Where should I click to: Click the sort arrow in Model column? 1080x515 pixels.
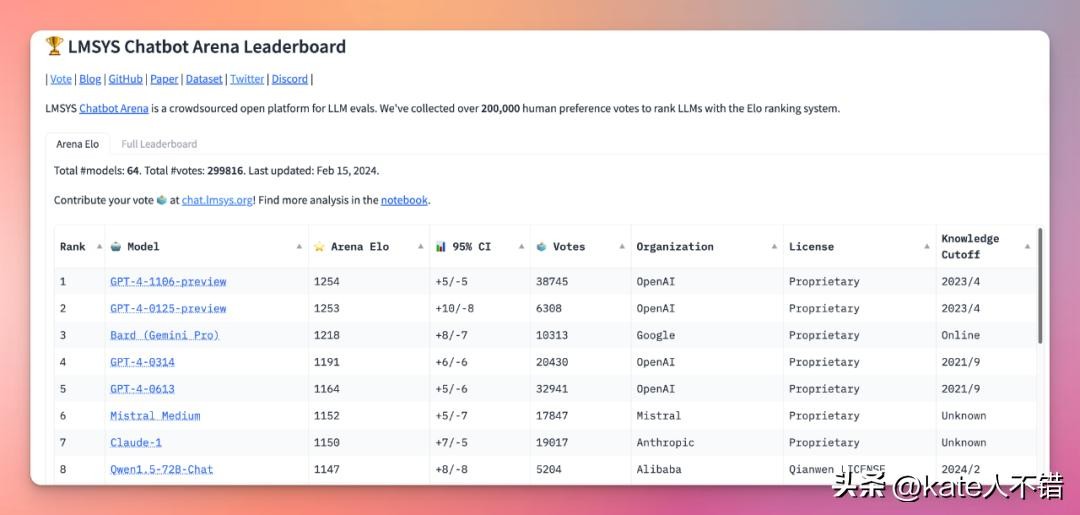pyautogui.click(x=300, y=246)
